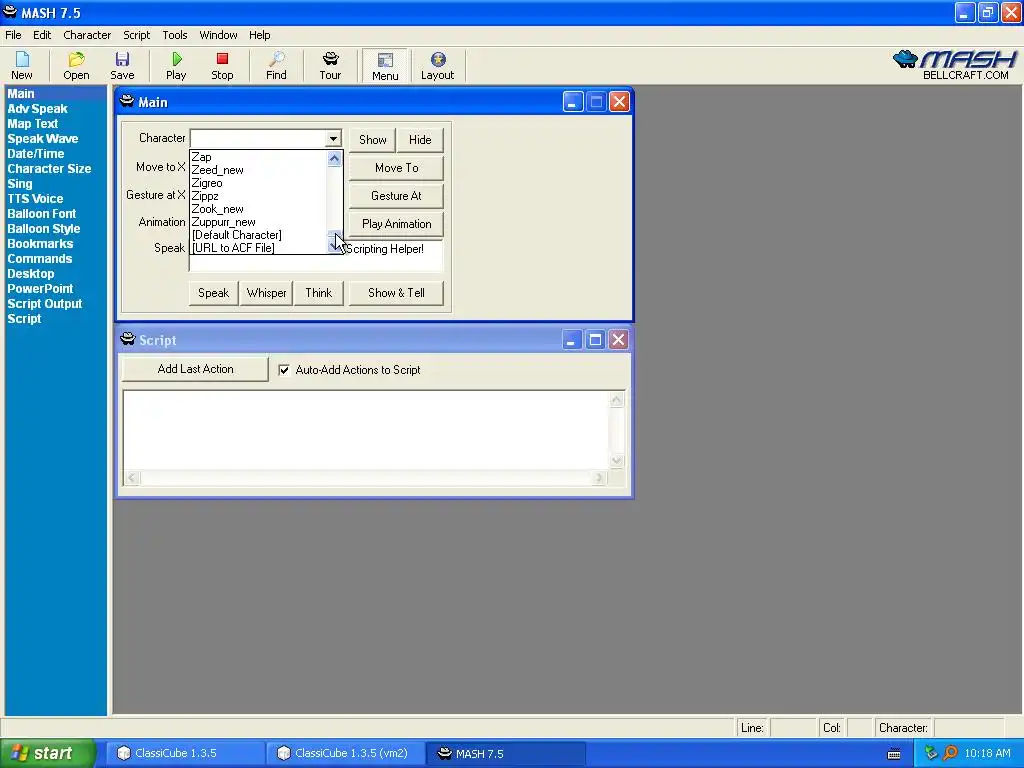The height and width of the screenshot is (768, 1024).
Task: Click script area scroll right arrow
Action: (x=599, y=478)
